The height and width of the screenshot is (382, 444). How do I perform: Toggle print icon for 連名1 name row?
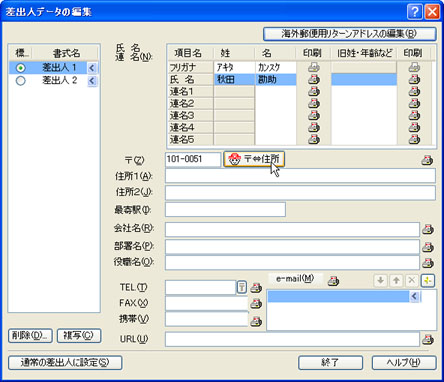pos(313,91)
